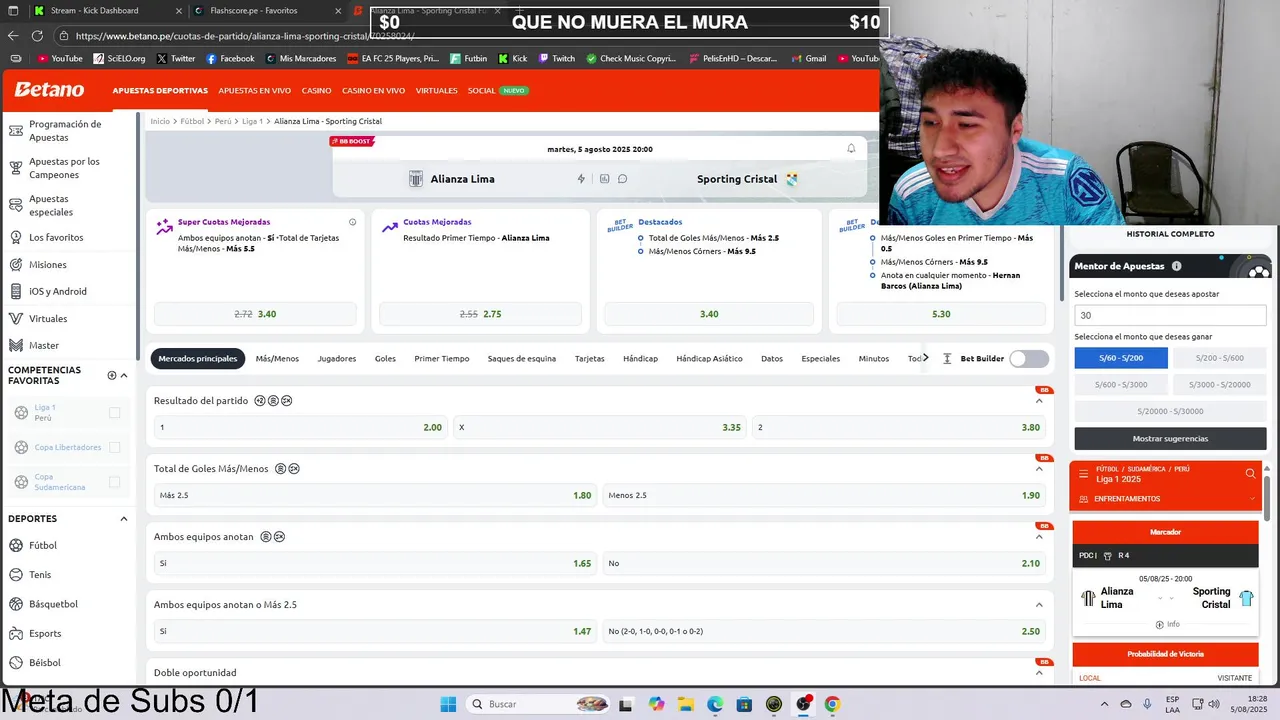Bet on Alianza Lima win at 2.00
Screen dimensions: 1280x720
[x=300, y=427]
